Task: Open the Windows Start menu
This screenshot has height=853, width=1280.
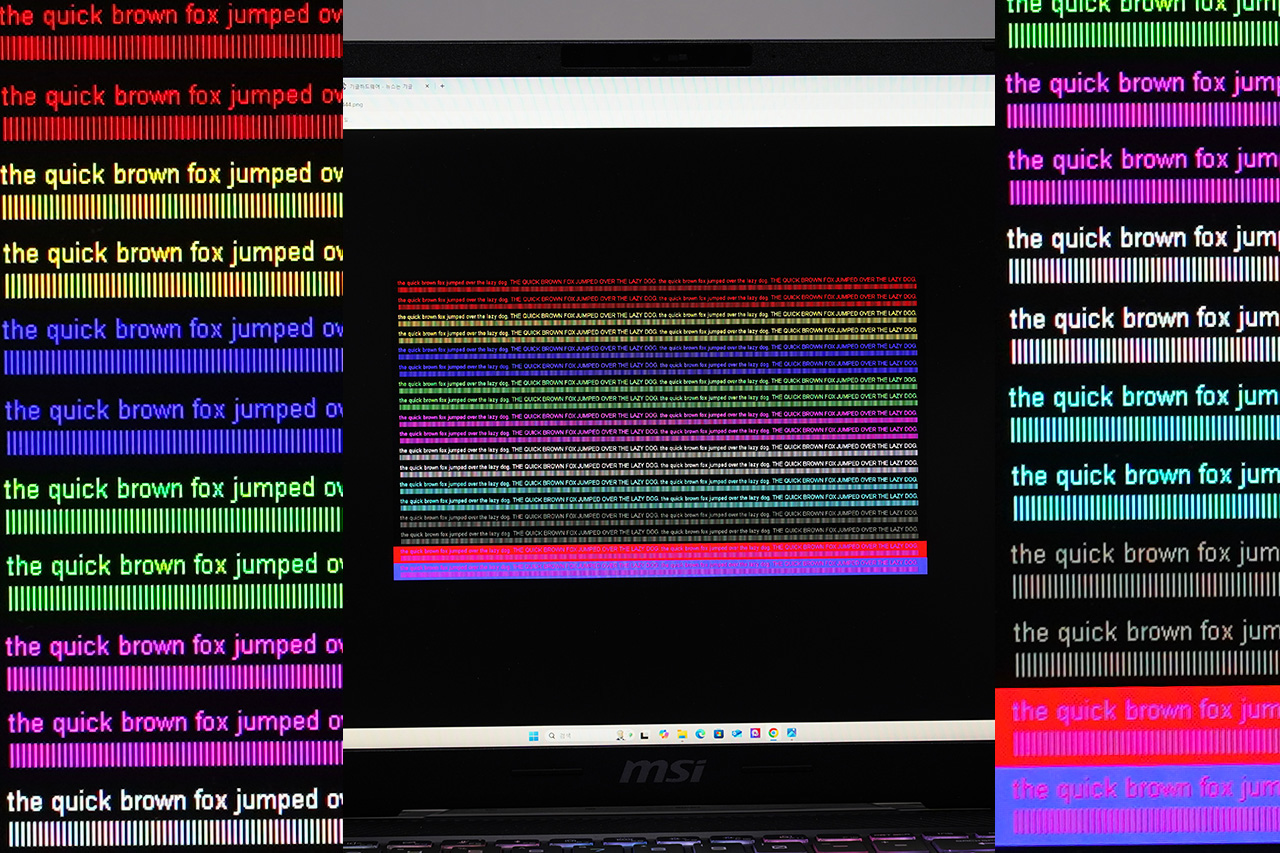Action: click(x=533, y=736)
